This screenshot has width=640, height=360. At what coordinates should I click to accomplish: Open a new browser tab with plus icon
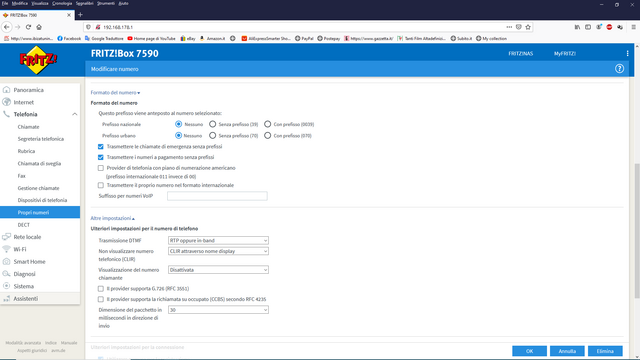80,15
